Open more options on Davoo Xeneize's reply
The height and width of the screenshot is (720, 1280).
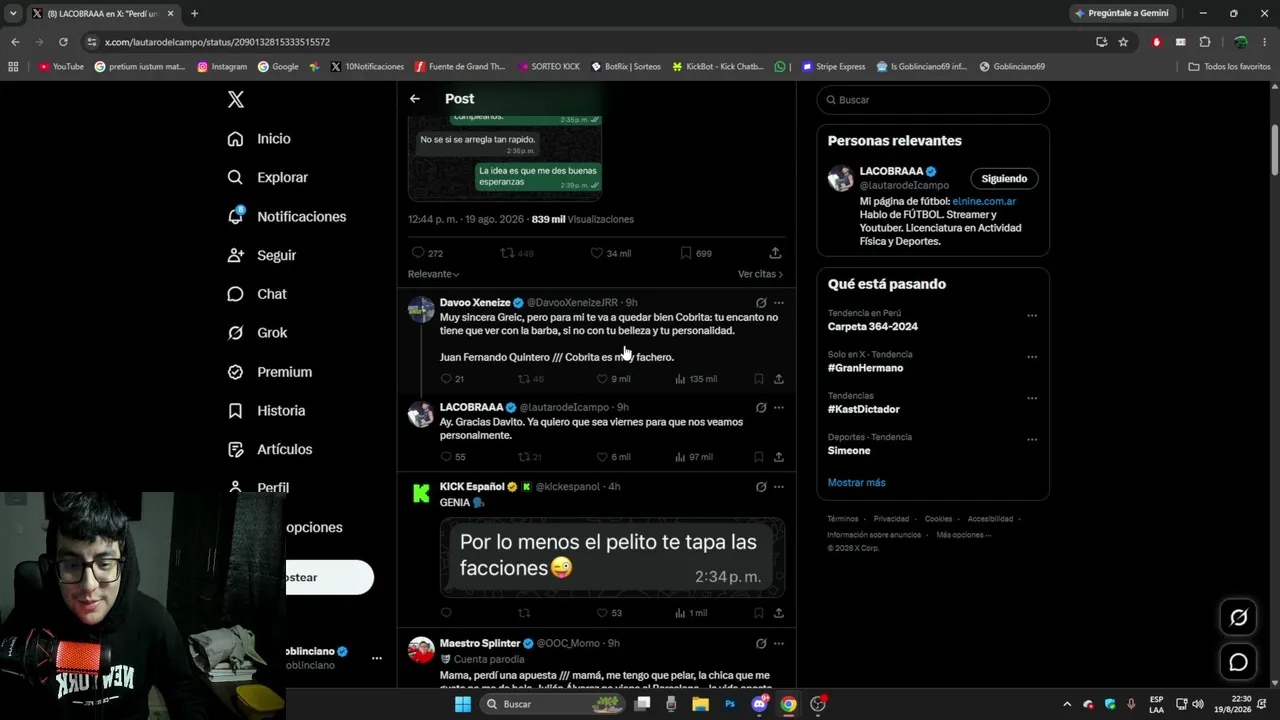pyautogui.click(x=779, y=303)
